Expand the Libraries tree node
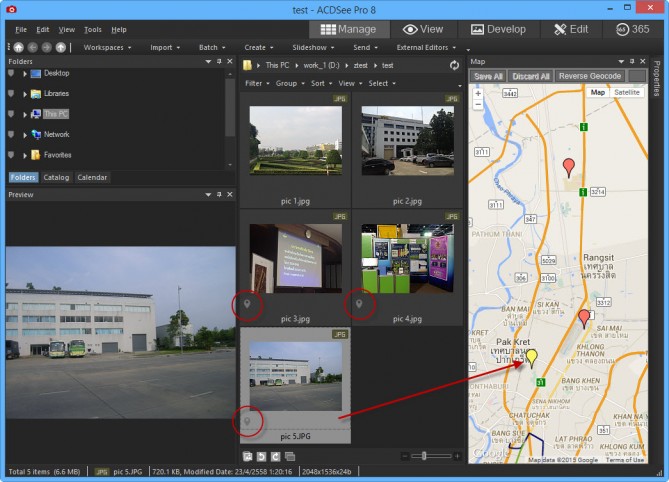669x482 pixels. [x=25, y=94]
